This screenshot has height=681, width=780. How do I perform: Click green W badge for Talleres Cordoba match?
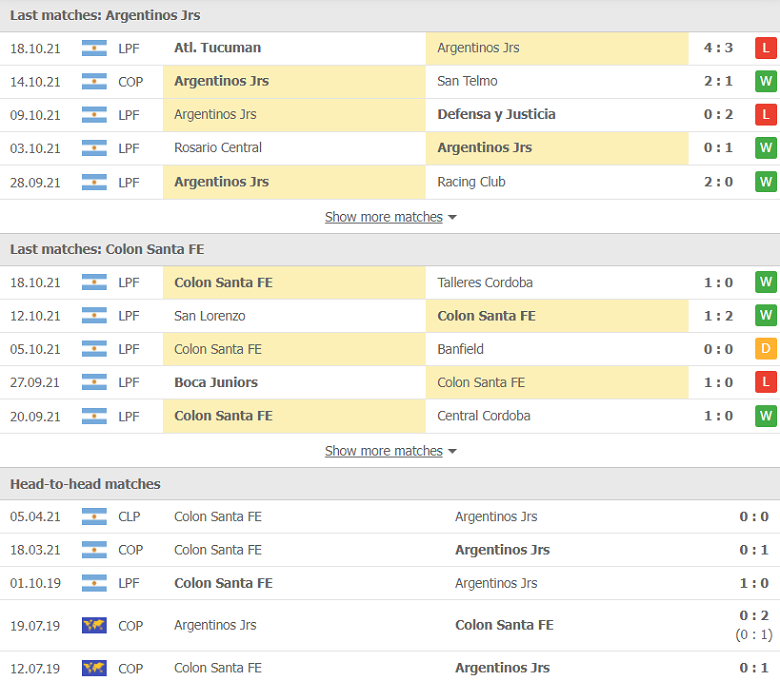pyautogui.click(x=766, y=283)
